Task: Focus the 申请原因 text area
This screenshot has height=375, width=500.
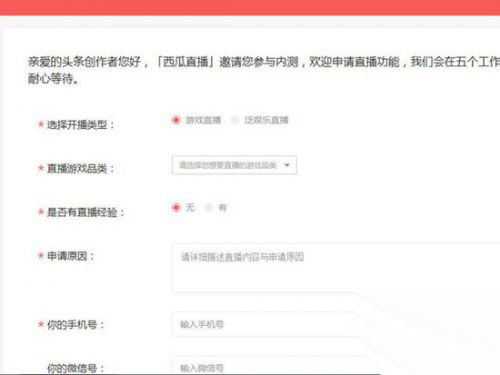Action: click(x=336, y=268)
